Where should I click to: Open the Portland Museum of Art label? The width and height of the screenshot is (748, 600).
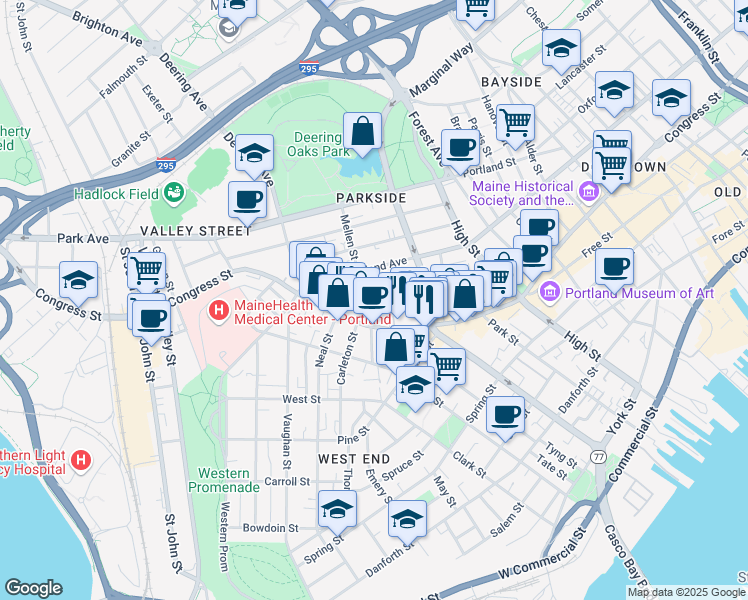(639, 293)
